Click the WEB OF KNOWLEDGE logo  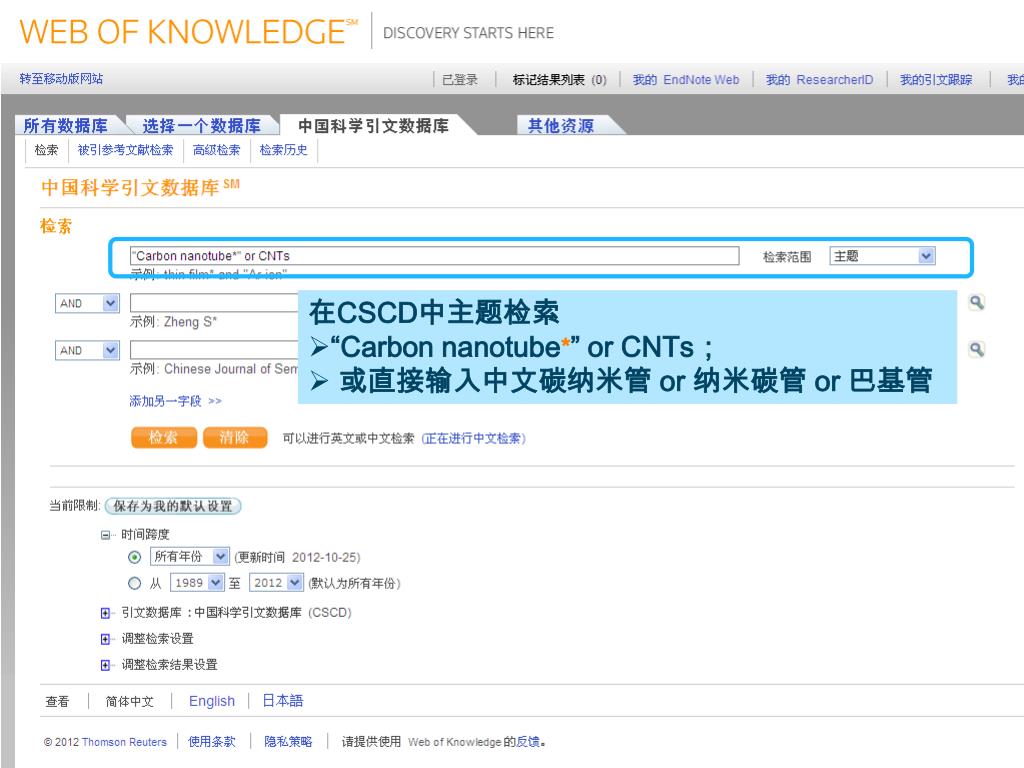point(189,31)
